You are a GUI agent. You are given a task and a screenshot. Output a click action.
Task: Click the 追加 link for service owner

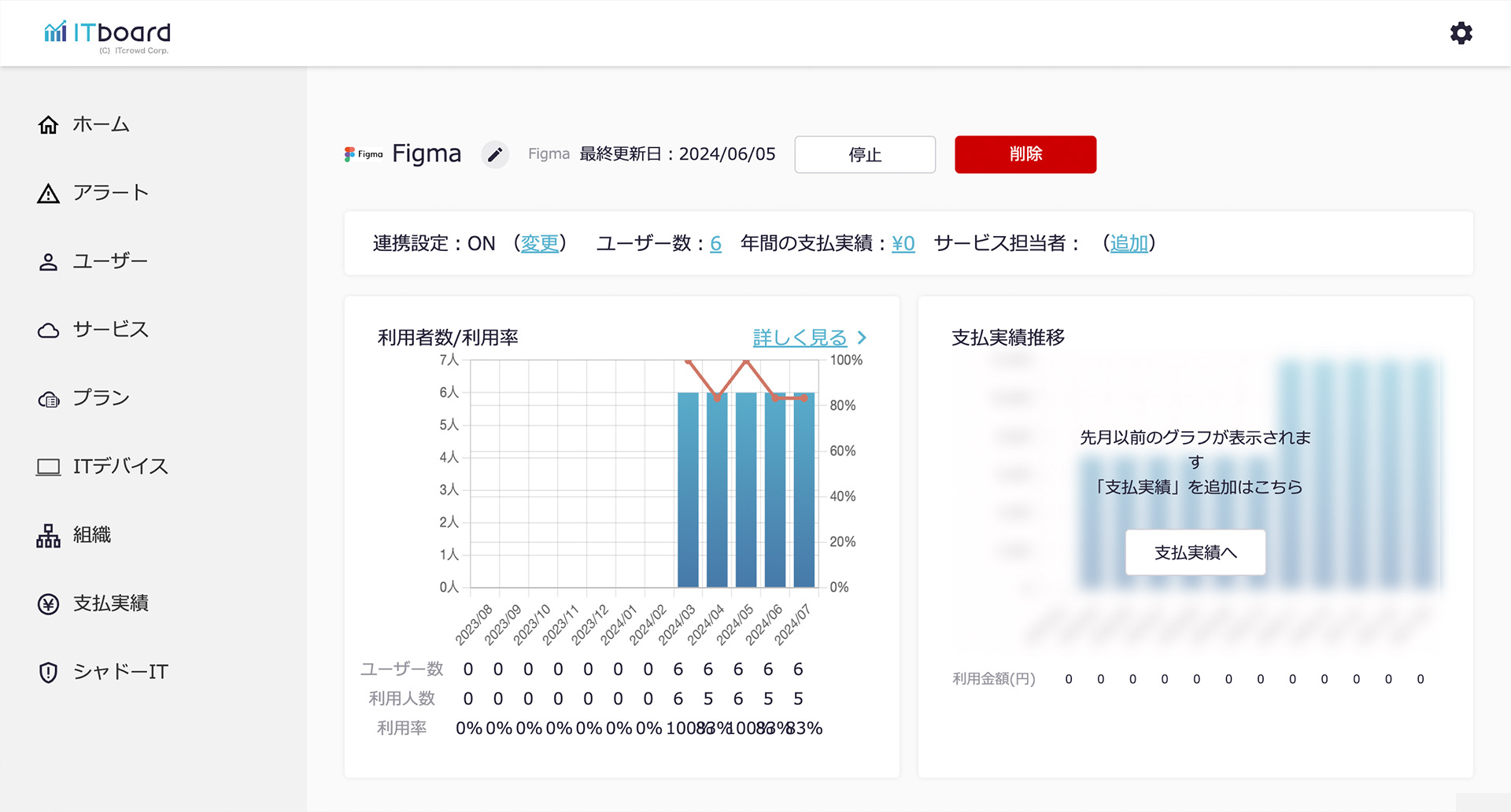(x=1129, y=244)
